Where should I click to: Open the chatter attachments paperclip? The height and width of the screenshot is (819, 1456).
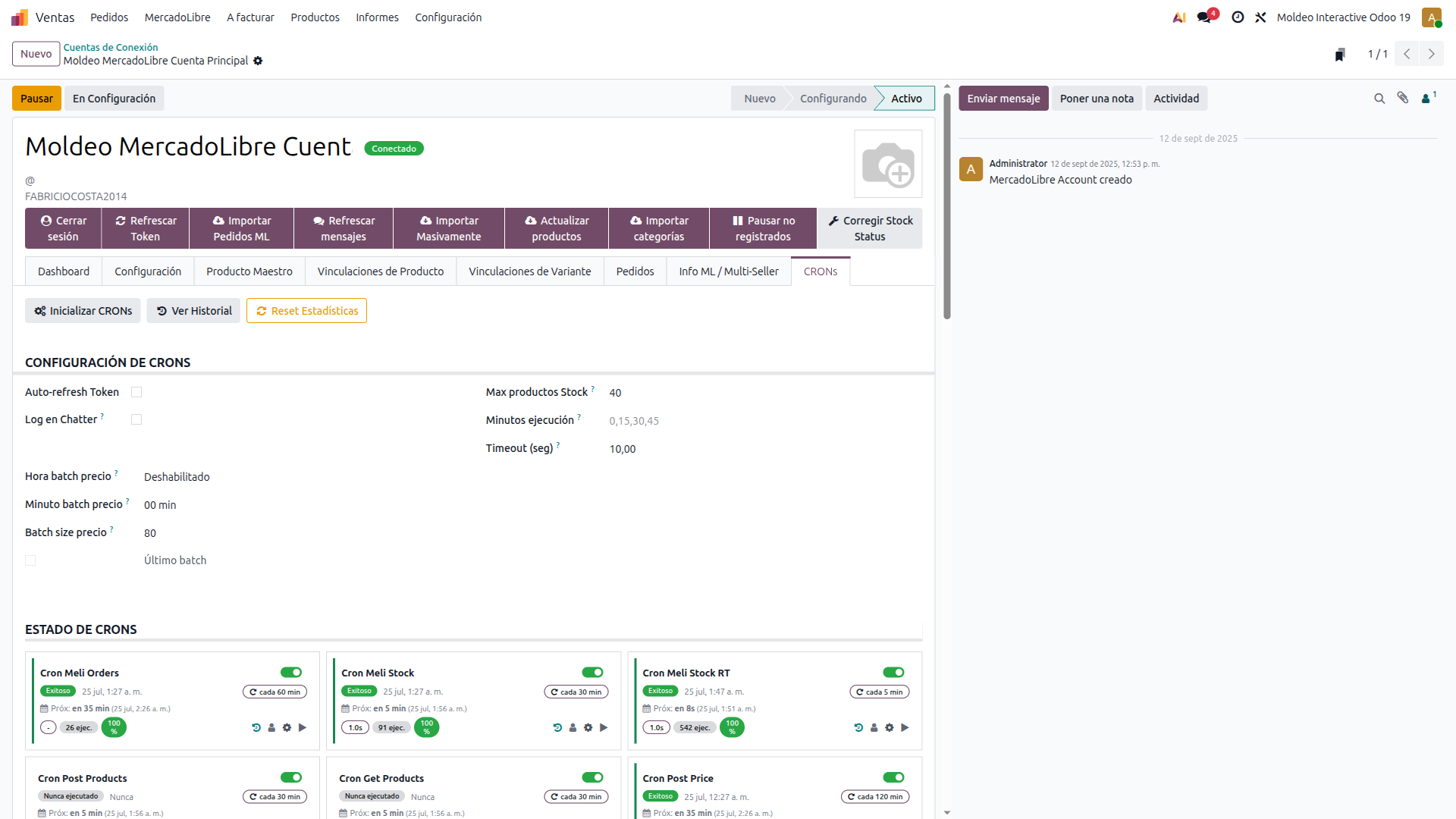1403,98
